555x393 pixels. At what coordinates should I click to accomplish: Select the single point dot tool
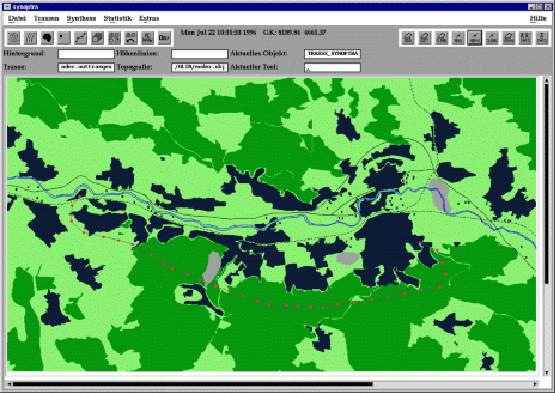64,38
